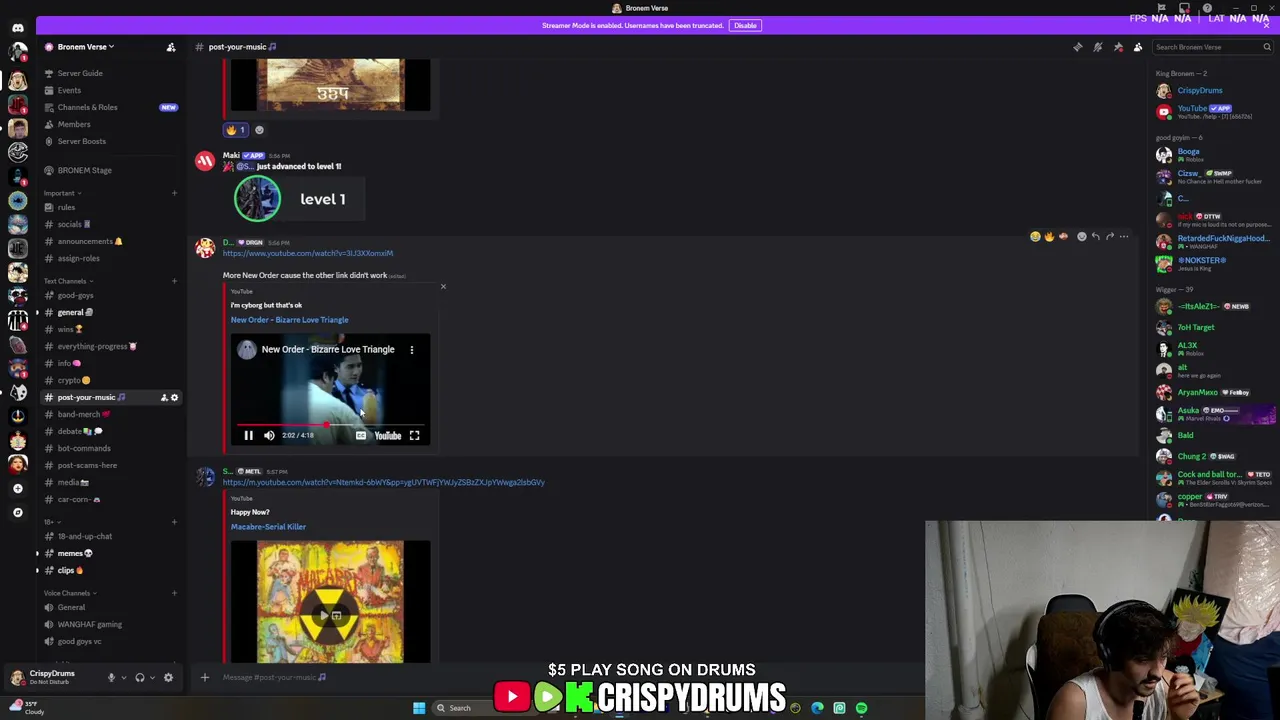Open Spotify from the Windows taskbar
This screenshot has width=1280, height=720.
tap(861, 708)
